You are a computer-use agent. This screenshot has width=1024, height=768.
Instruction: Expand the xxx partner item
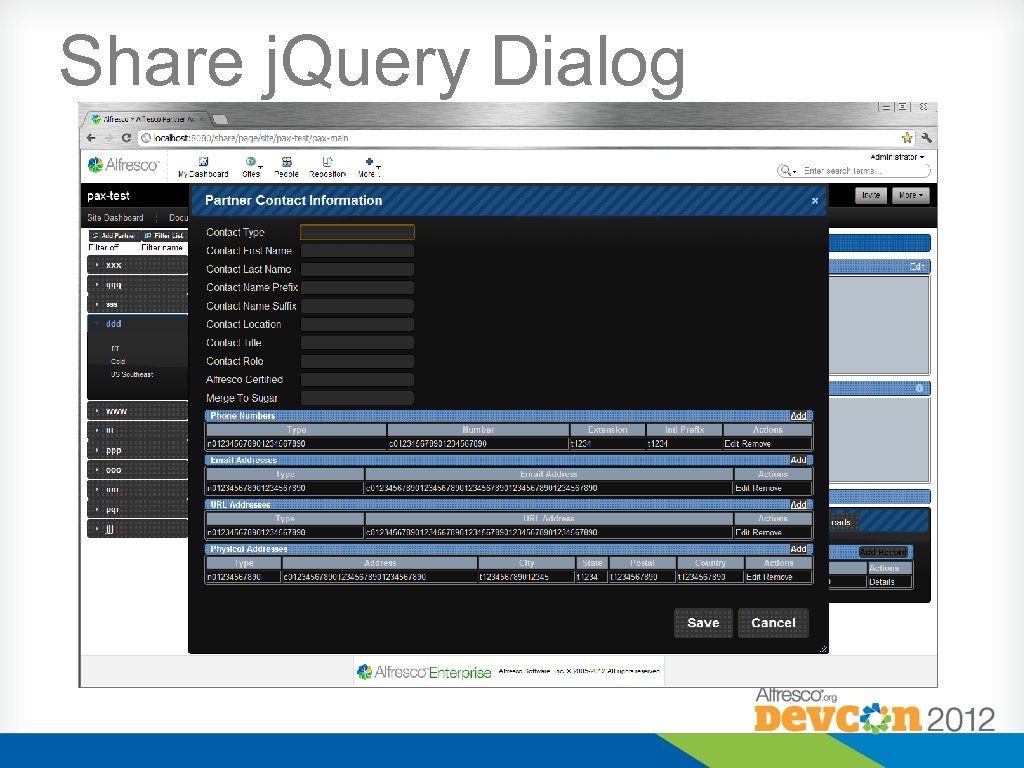(137, 265)
